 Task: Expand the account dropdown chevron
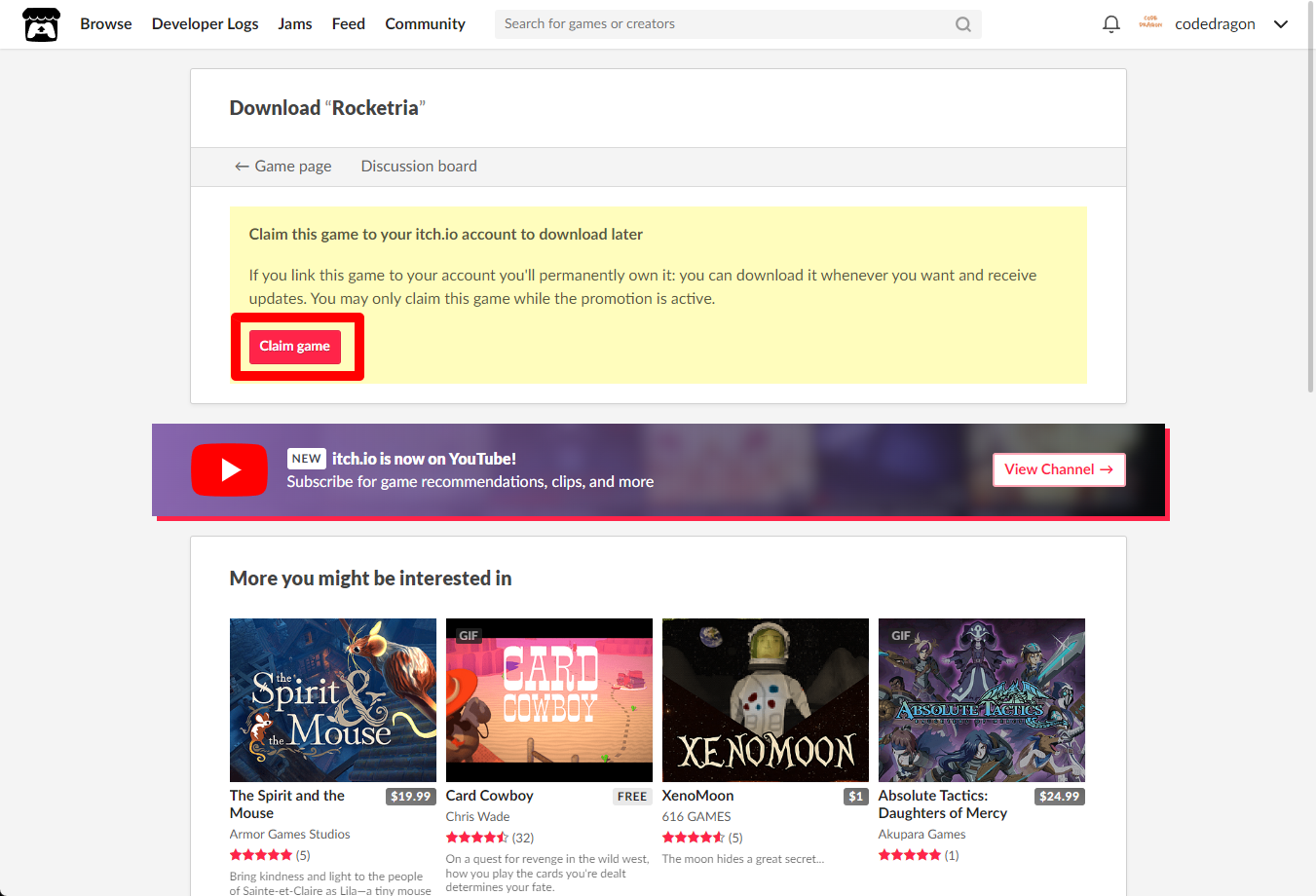click(x=1281, y=24)
